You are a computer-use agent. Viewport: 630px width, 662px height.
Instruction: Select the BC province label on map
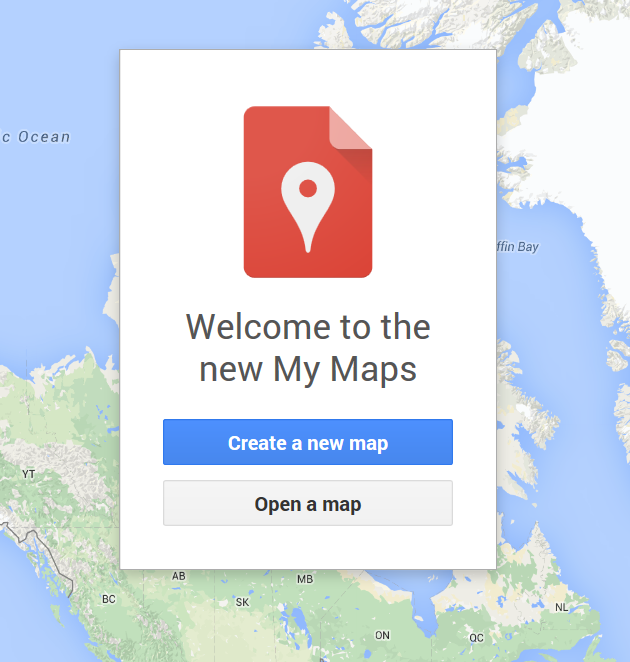(x=109, y=599)
